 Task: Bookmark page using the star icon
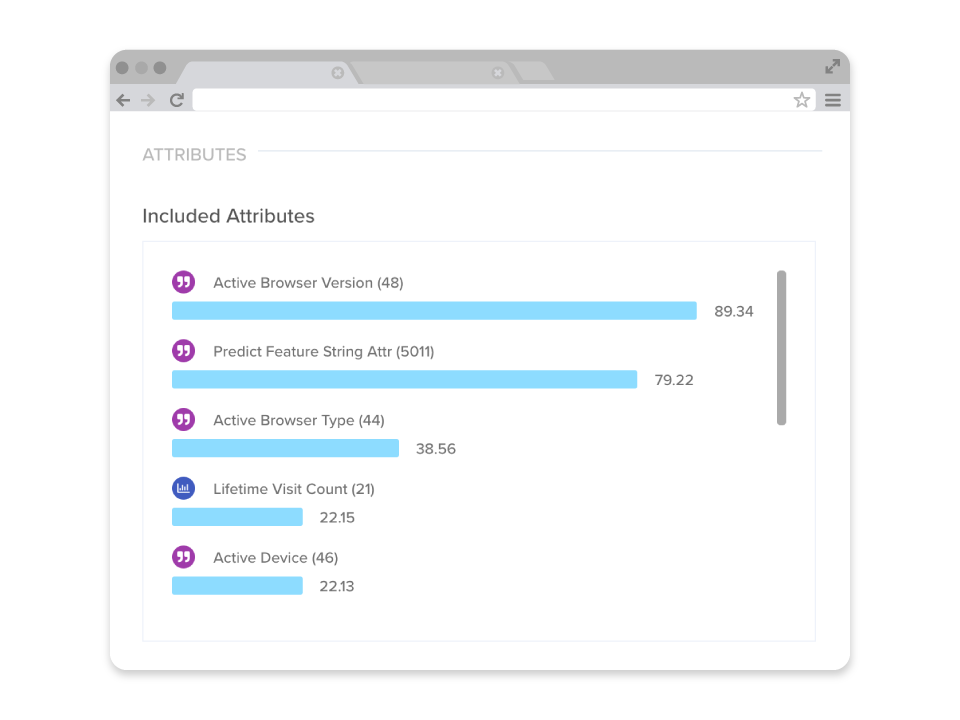(x=801, y=100)
